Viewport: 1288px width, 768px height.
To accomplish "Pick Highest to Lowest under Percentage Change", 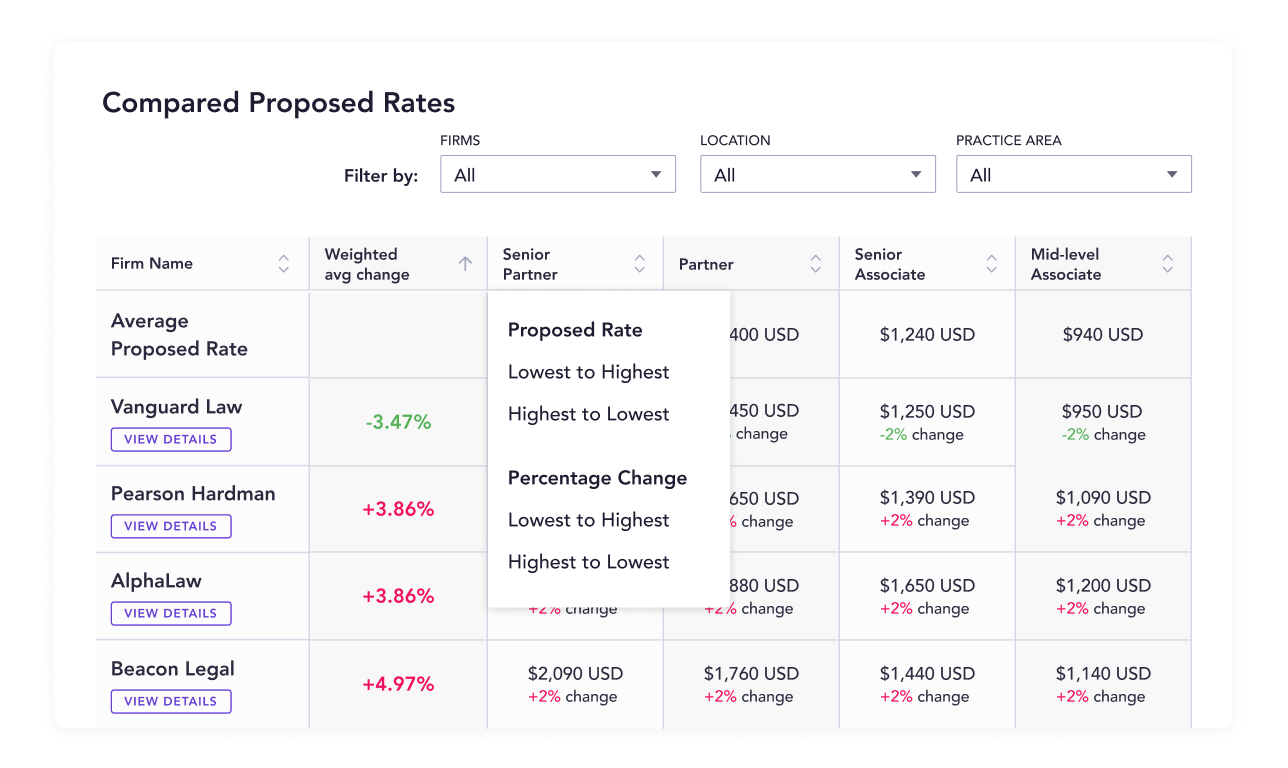I will (x=588, y=561).
